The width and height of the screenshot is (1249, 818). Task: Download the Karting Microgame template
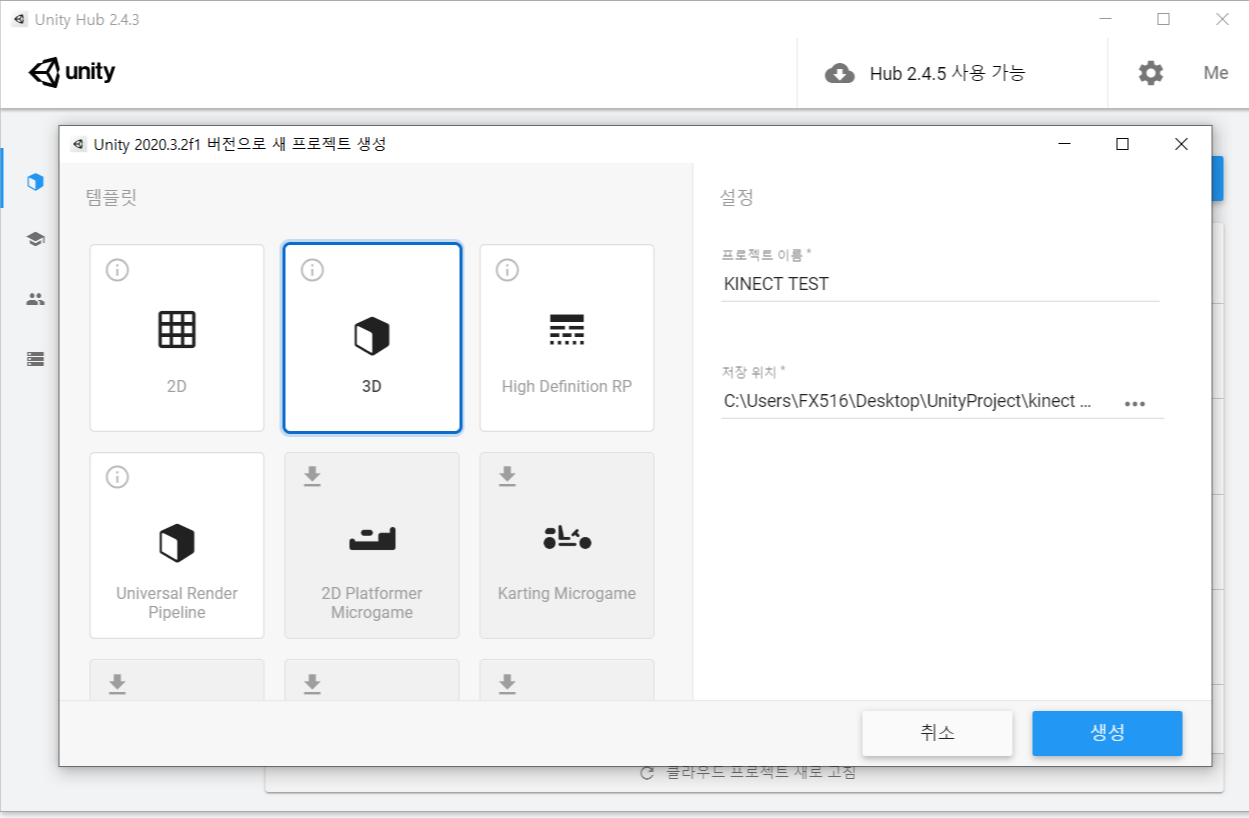(507, 476)
